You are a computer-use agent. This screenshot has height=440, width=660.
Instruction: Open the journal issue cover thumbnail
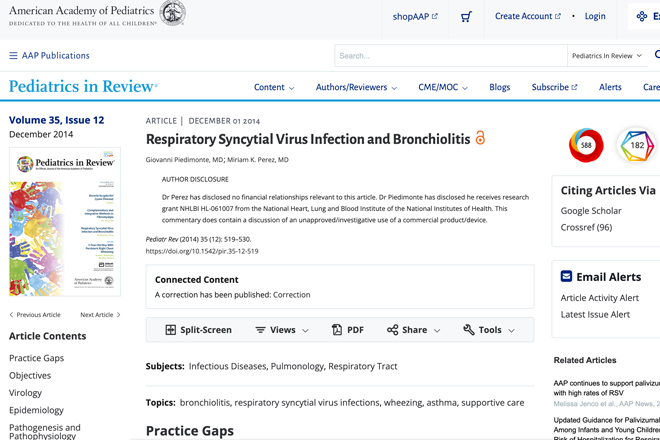(x=65, y=222)
